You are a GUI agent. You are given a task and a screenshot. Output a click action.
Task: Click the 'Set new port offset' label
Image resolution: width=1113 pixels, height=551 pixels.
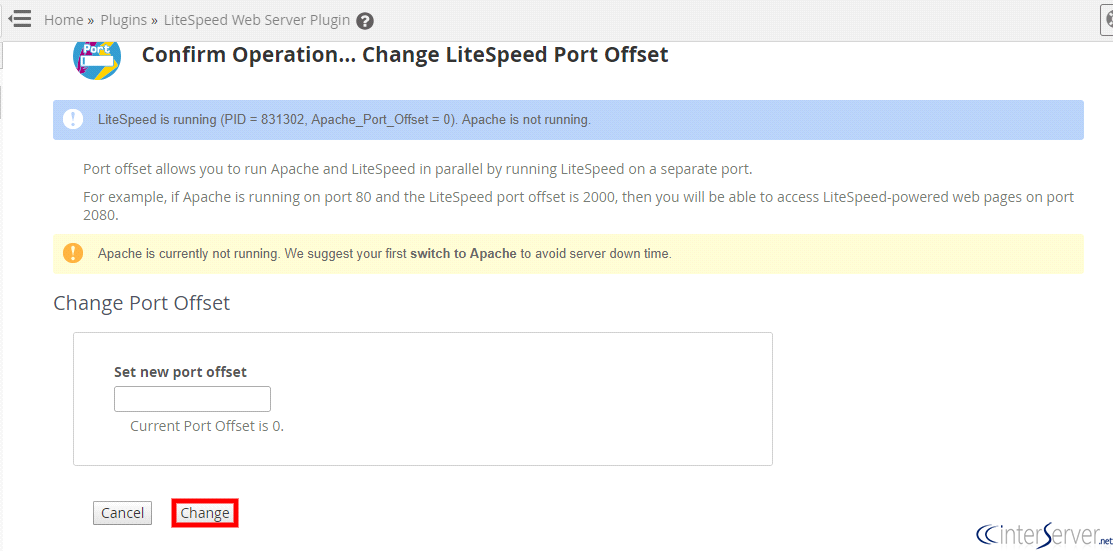click(180, 372)
